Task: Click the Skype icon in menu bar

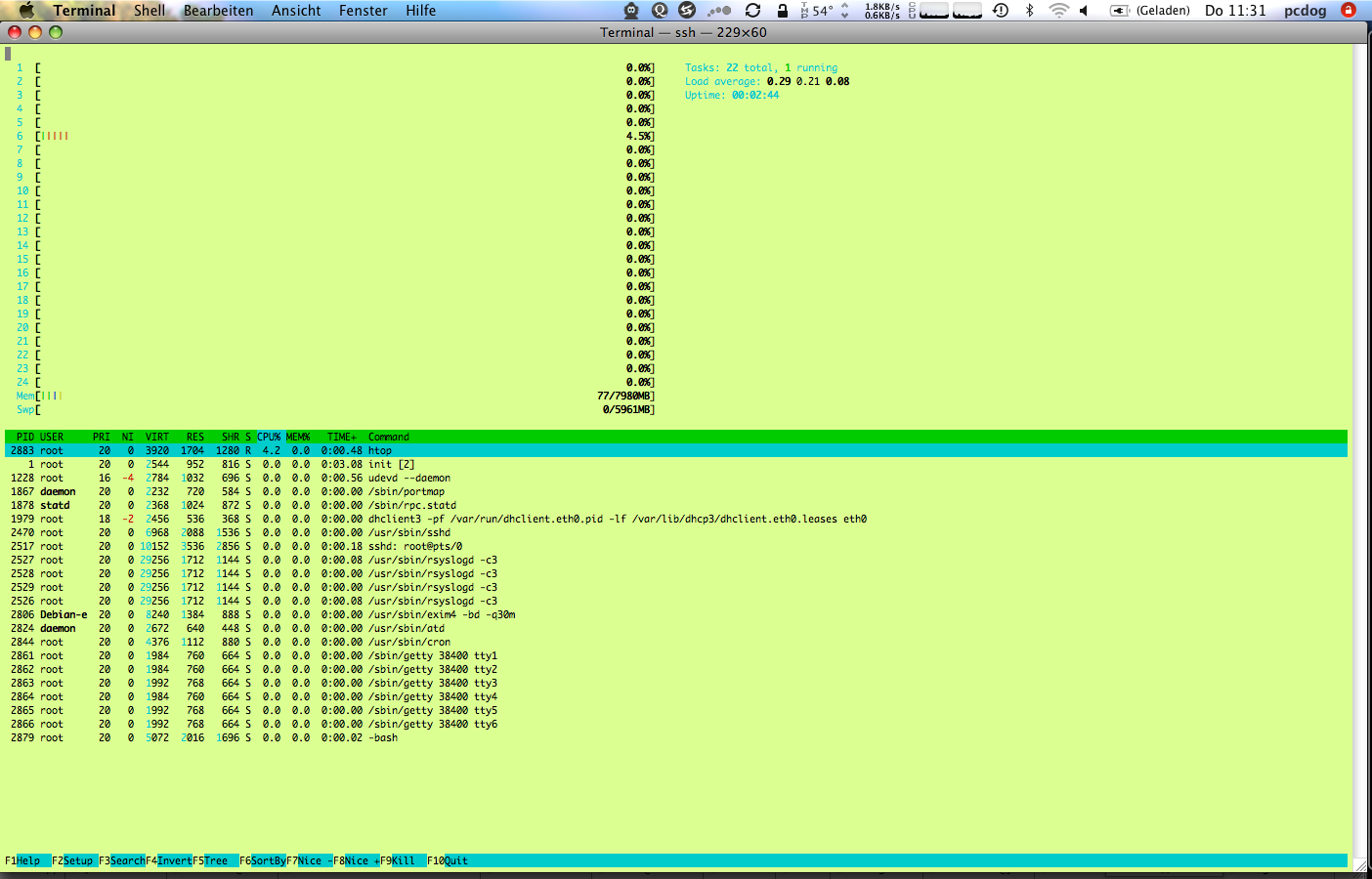Action: (684, 11)
